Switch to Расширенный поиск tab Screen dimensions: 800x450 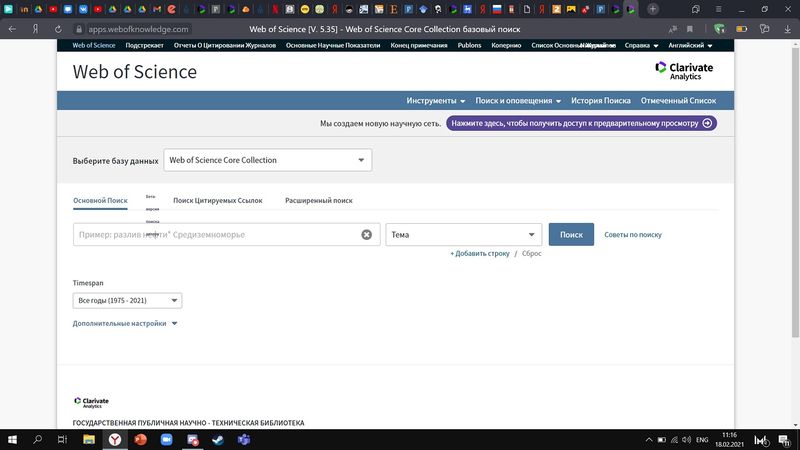click(x=318, y=201)
